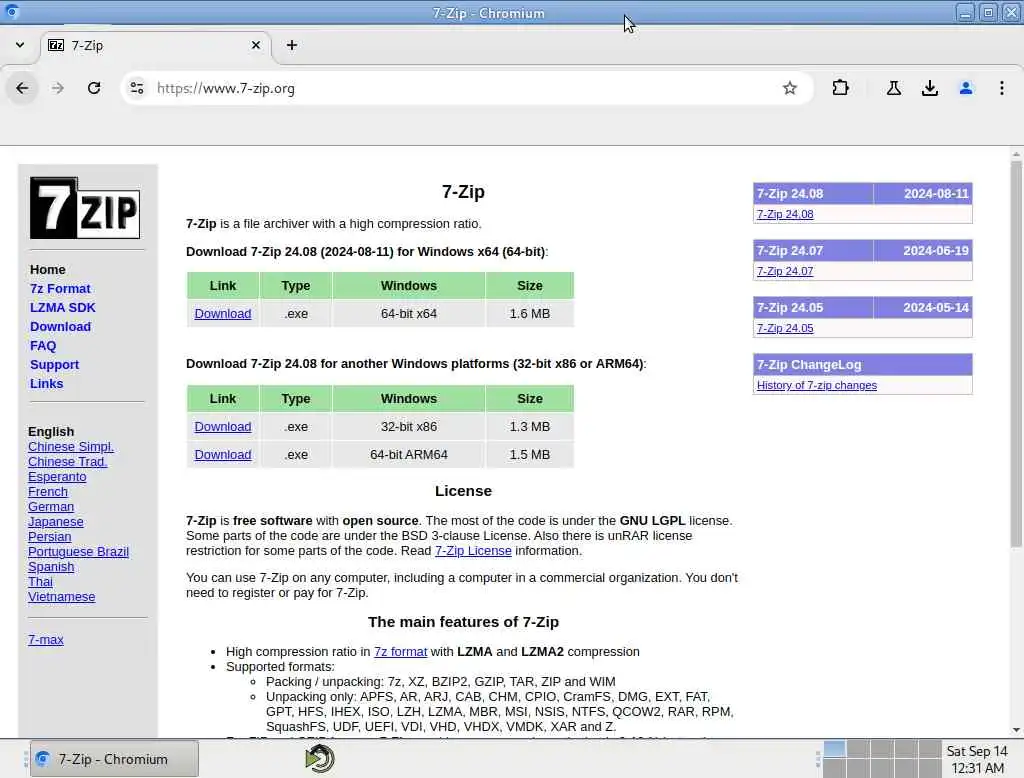Viewport: 1024px width, 778px height.
Task: Download the 32-bit x86 installer
Action: pyautogui.click(x=223, y=427)
